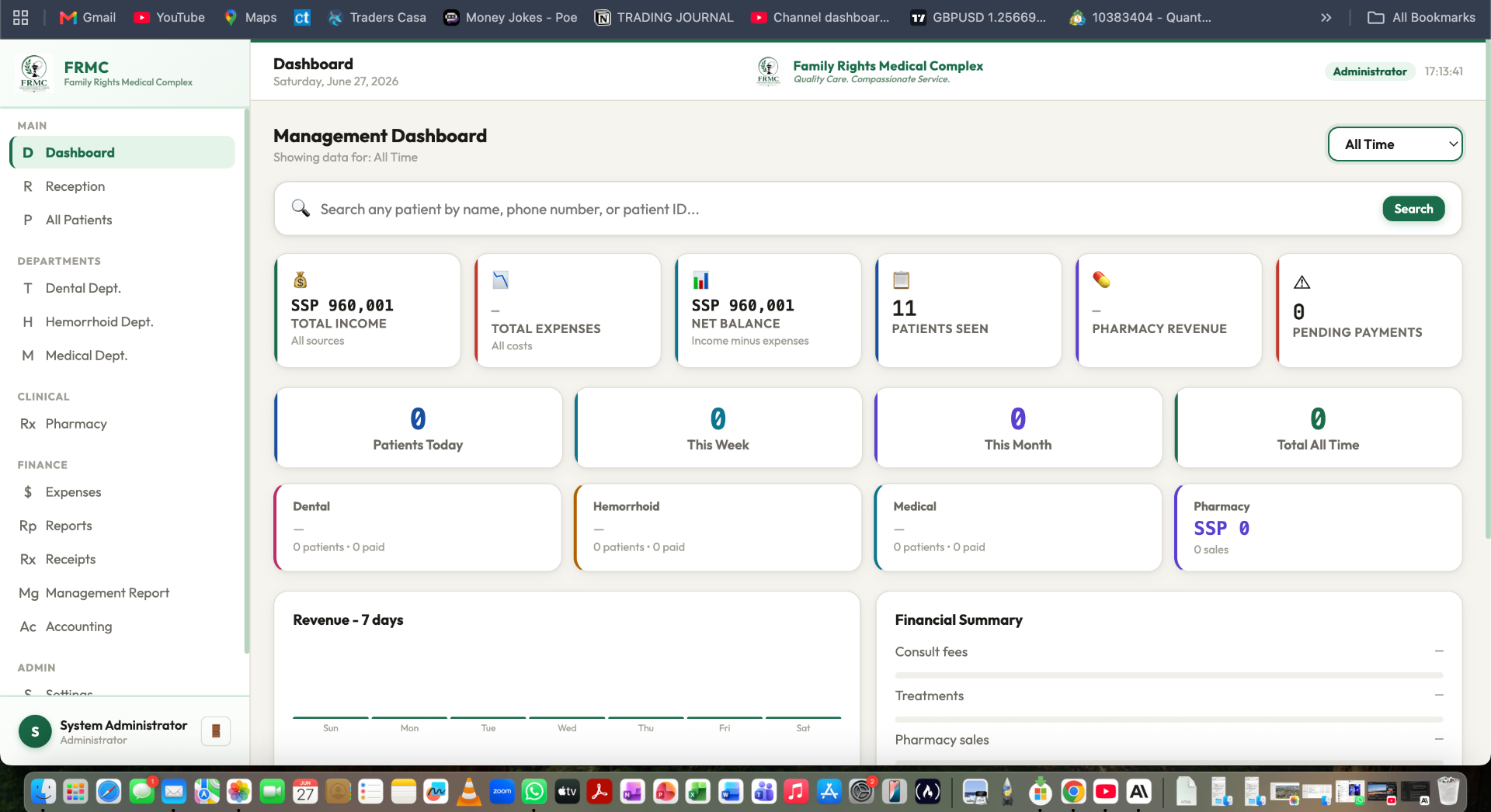Screen dimensions: 1491x812
Task: Click the warning triangle Pending Payments icon
Action: coord(1302,282)
